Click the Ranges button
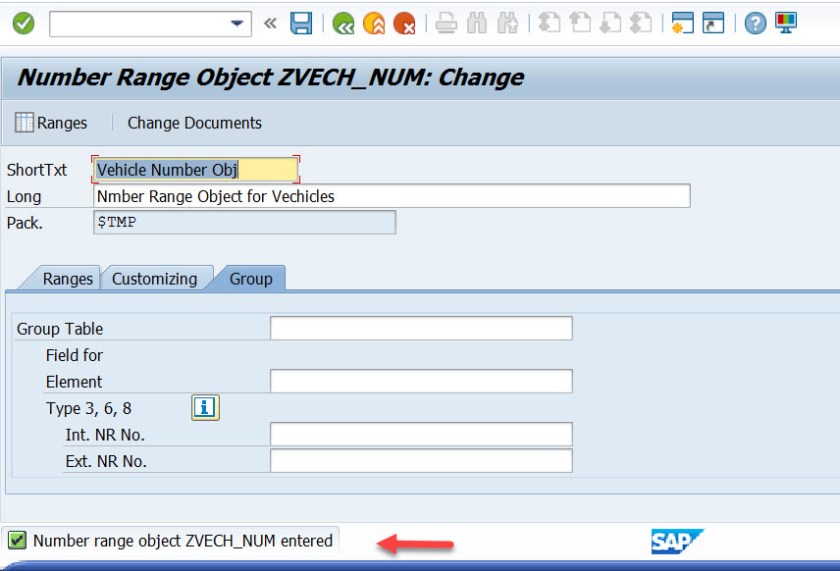Screen dimensions: 840x571 pos(51,123)
